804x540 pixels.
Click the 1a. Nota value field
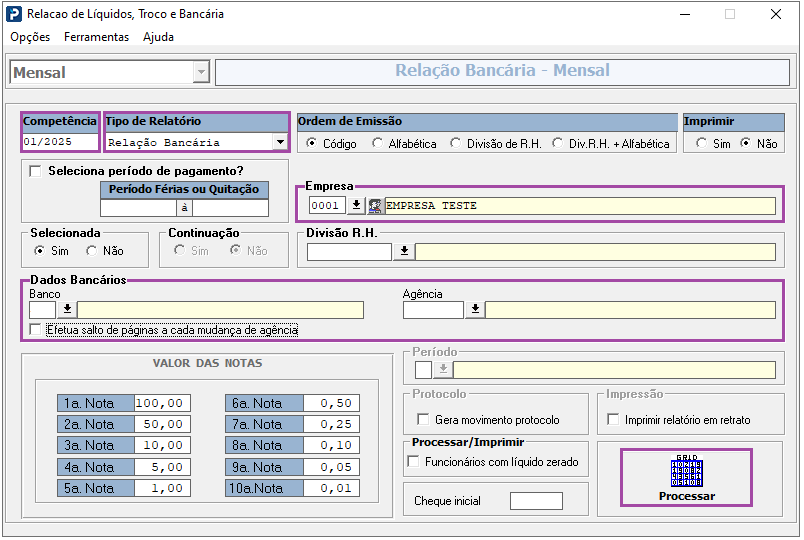160,404
